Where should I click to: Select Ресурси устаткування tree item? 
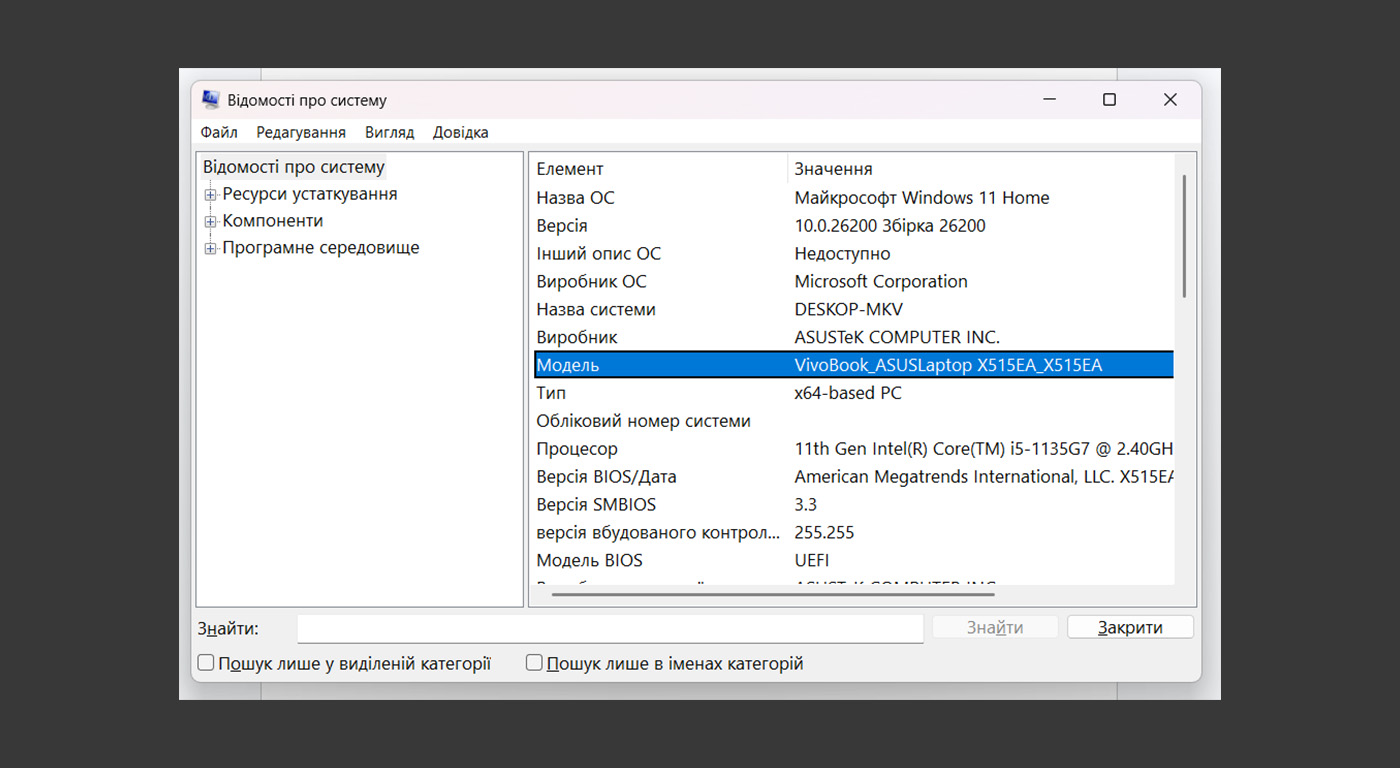(310, 194)
